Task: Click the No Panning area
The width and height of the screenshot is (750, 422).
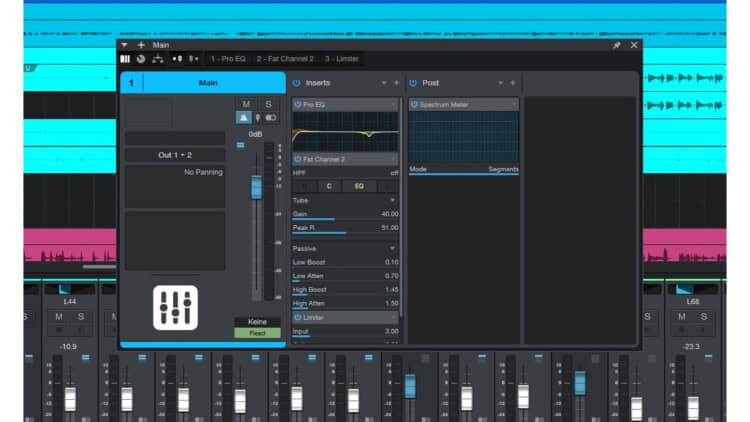Action: tap(175, 187)
